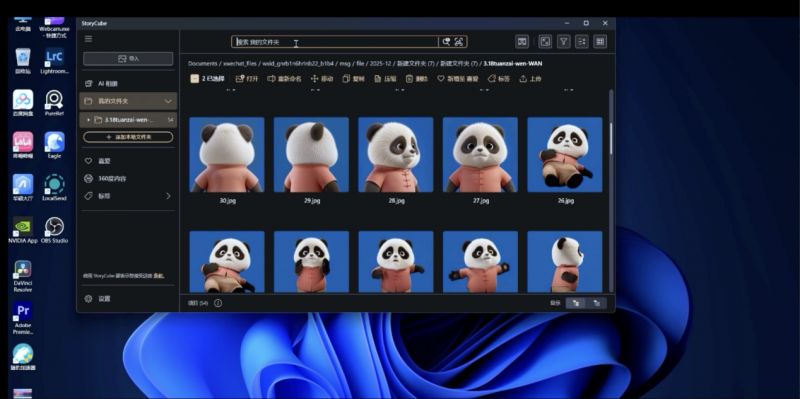Switch the grid layout view icon
Image resolution: width=800 pixels, height=399 pixels.
[601, 42]
